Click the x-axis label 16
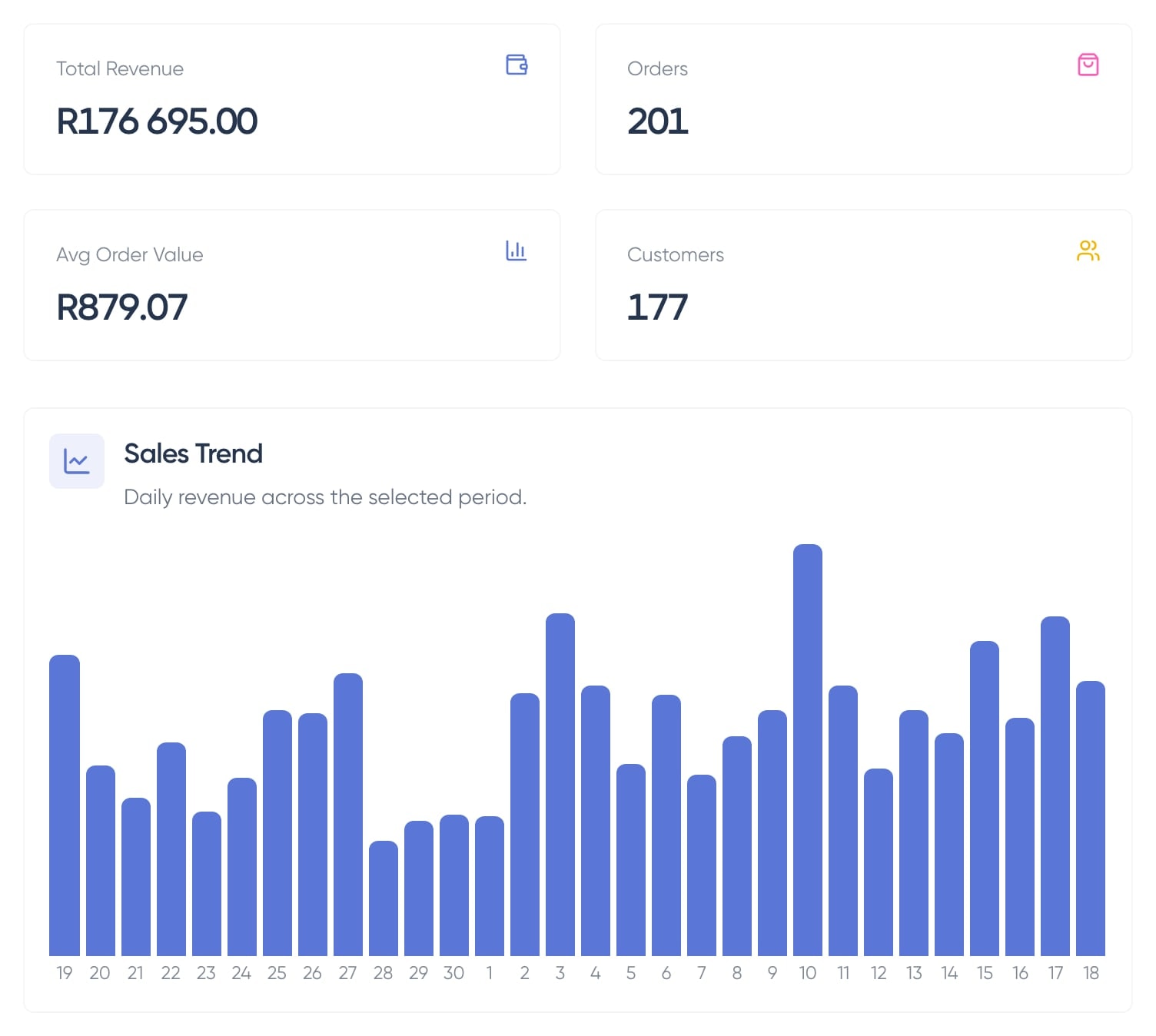 click(x=1020, y=973)
